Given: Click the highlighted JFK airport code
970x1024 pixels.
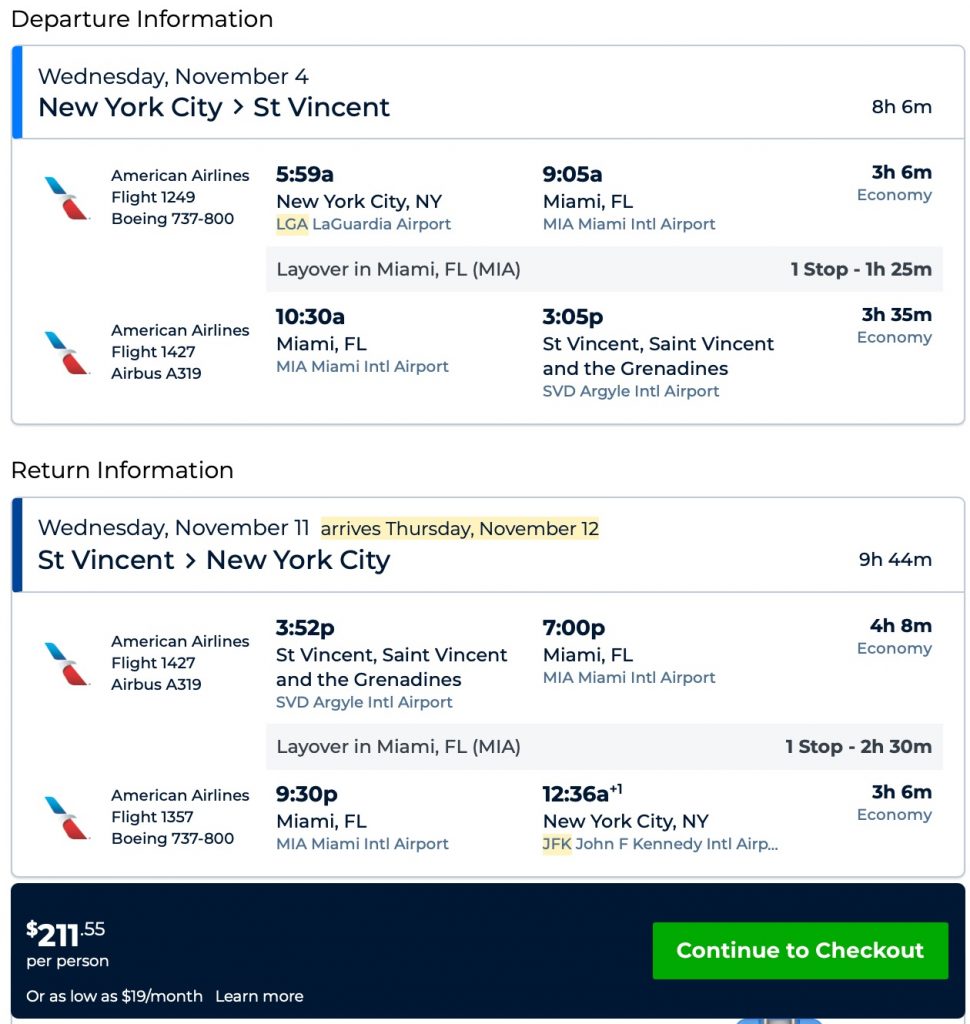Looking at the screenshot, I should [x=557, y=844].
